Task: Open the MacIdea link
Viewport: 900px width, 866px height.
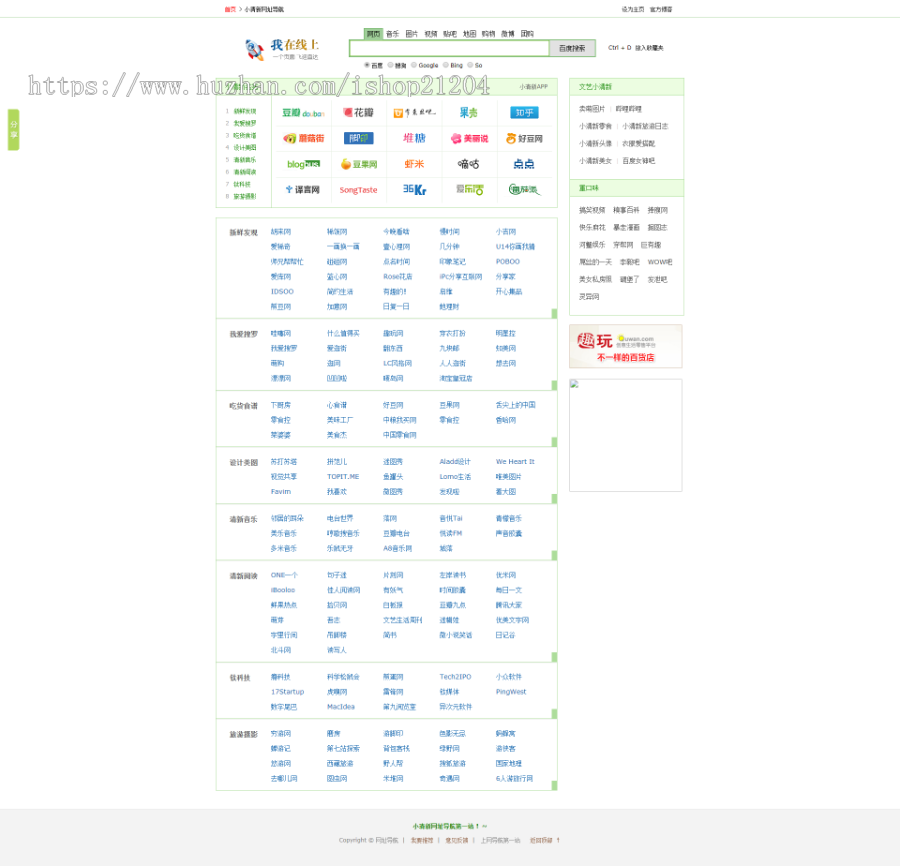Action: pos(341,707)
